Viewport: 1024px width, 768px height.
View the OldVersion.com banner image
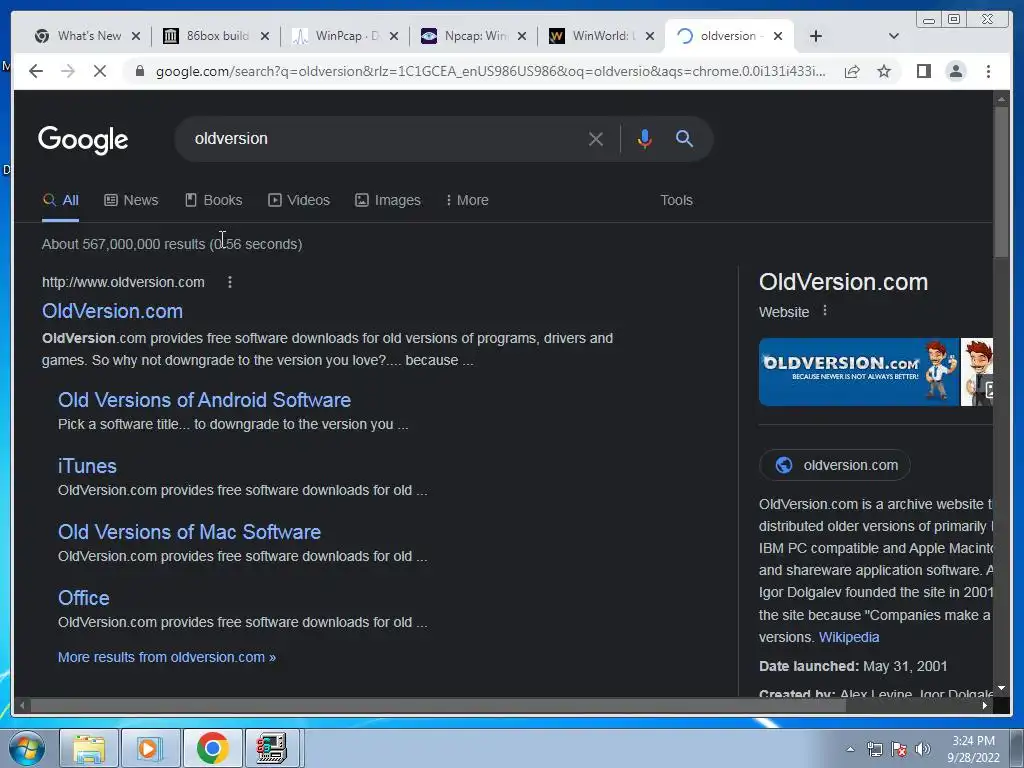click(859, 372)
